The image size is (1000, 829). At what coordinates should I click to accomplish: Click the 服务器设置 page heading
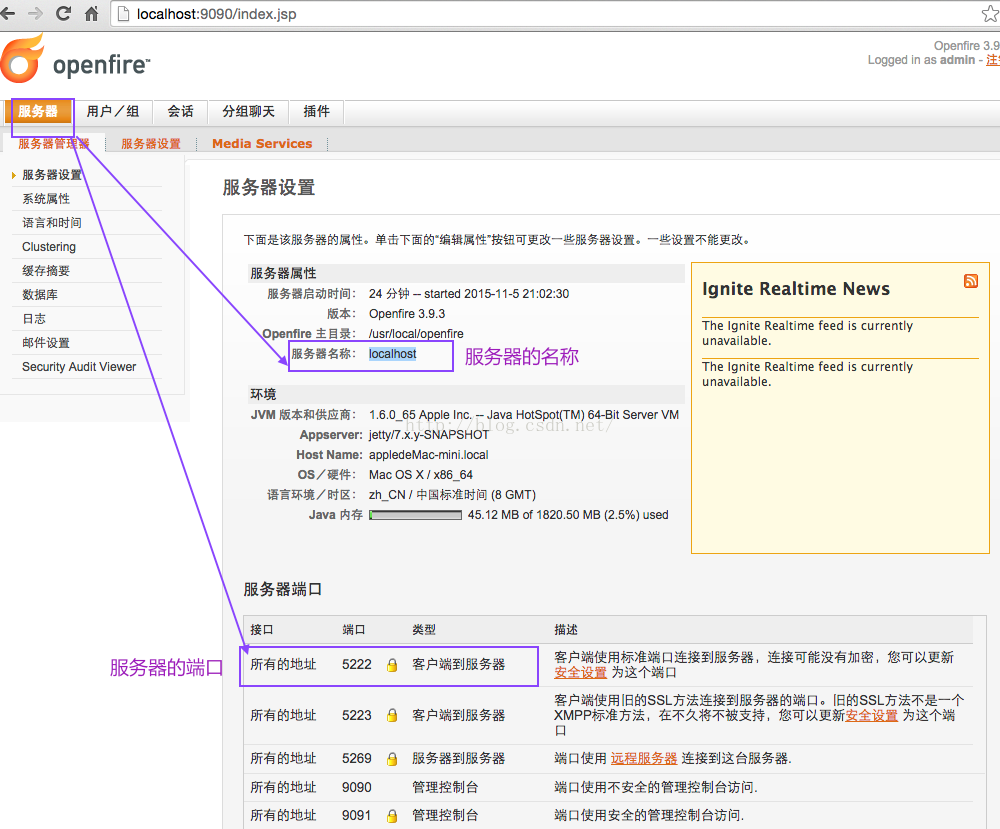tap(268, 187)
